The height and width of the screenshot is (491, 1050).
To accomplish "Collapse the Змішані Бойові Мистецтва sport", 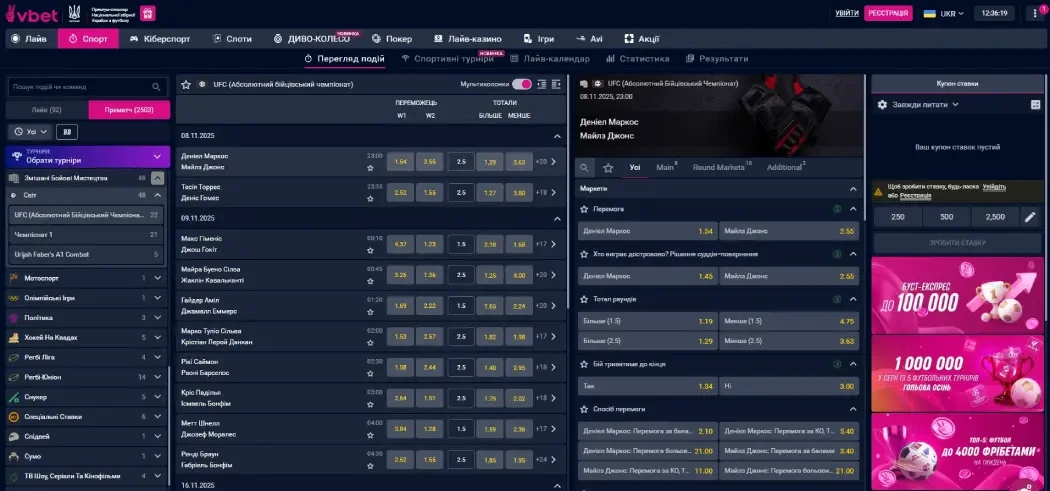I will 157,178.
